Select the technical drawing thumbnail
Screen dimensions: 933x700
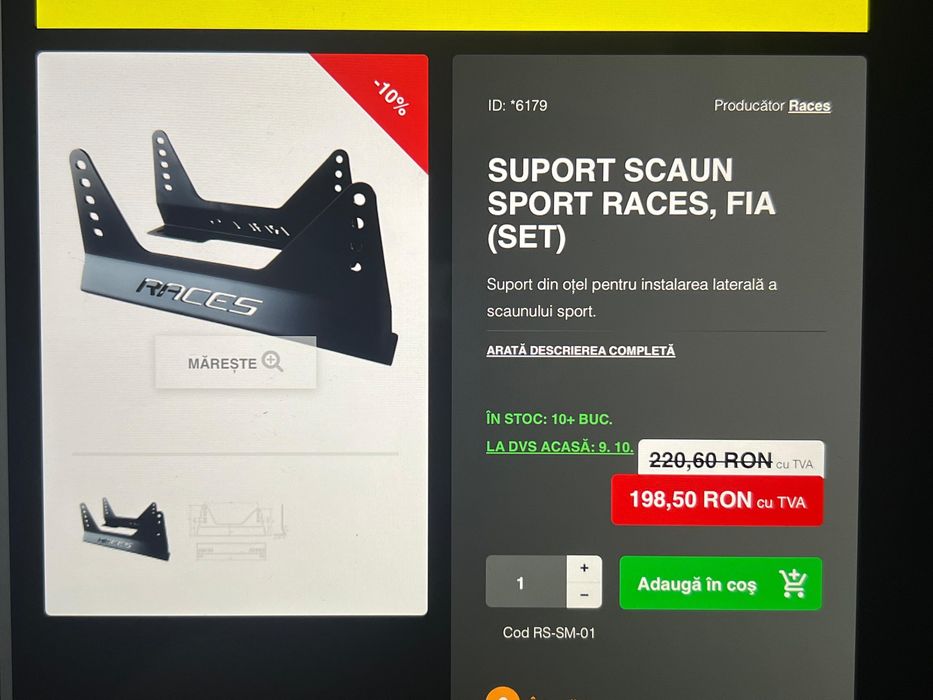[x=237, y=530]
